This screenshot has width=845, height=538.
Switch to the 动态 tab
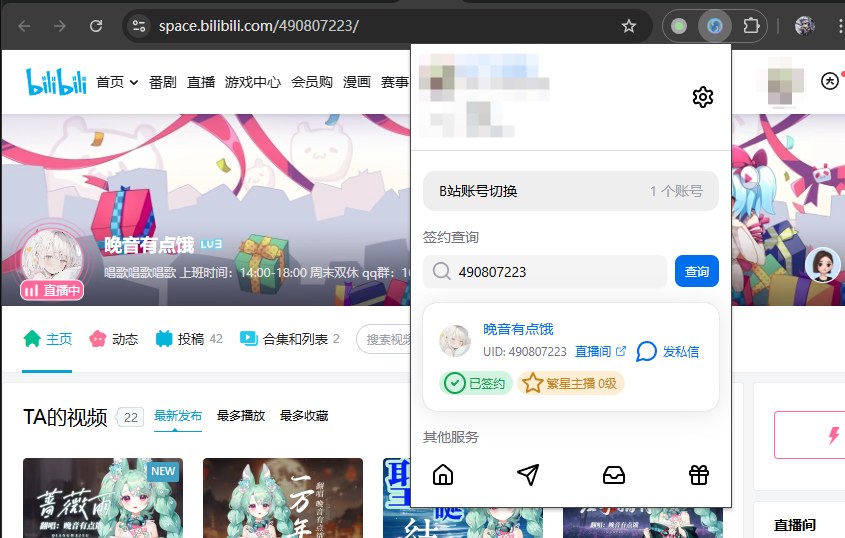click(x=114, y=339)
